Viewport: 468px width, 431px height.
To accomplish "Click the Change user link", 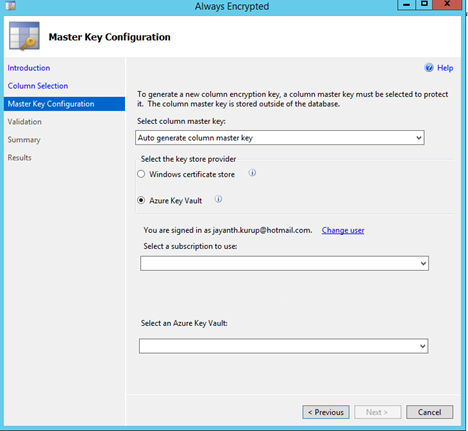I will point(343,230).
